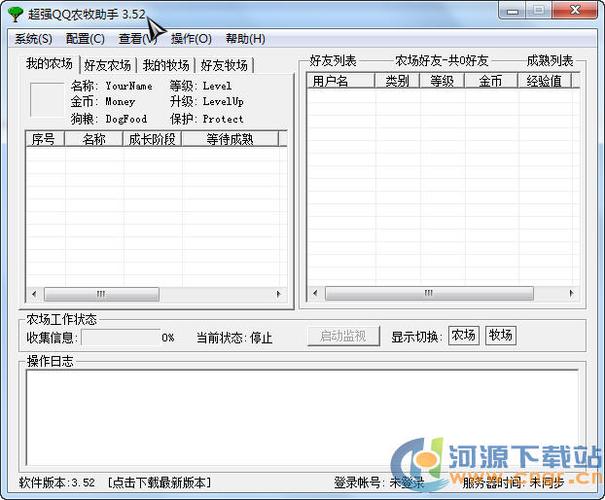Click the 等待成熟 column header
The image size is (605, 500).
tap(230, 139)
